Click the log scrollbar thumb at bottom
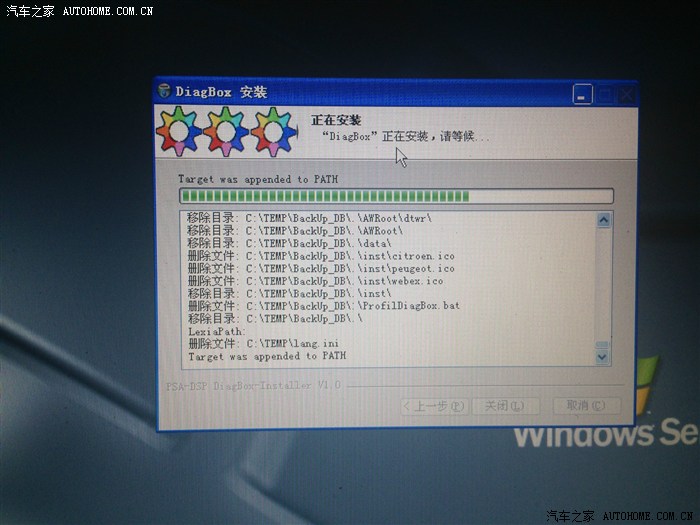 pyautogui.click(x=603, y=343)
